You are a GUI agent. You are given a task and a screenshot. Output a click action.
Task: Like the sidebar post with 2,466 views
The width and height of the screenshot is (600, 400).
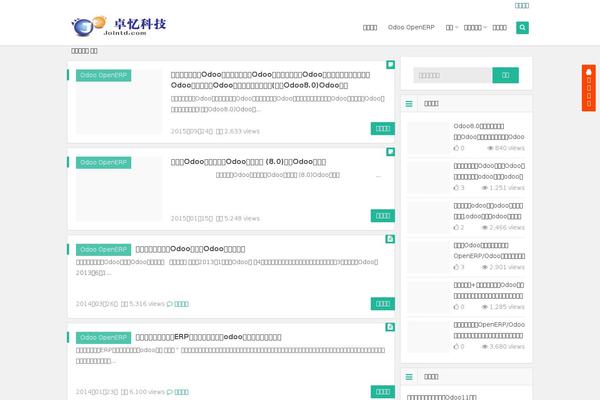point(458,228)
